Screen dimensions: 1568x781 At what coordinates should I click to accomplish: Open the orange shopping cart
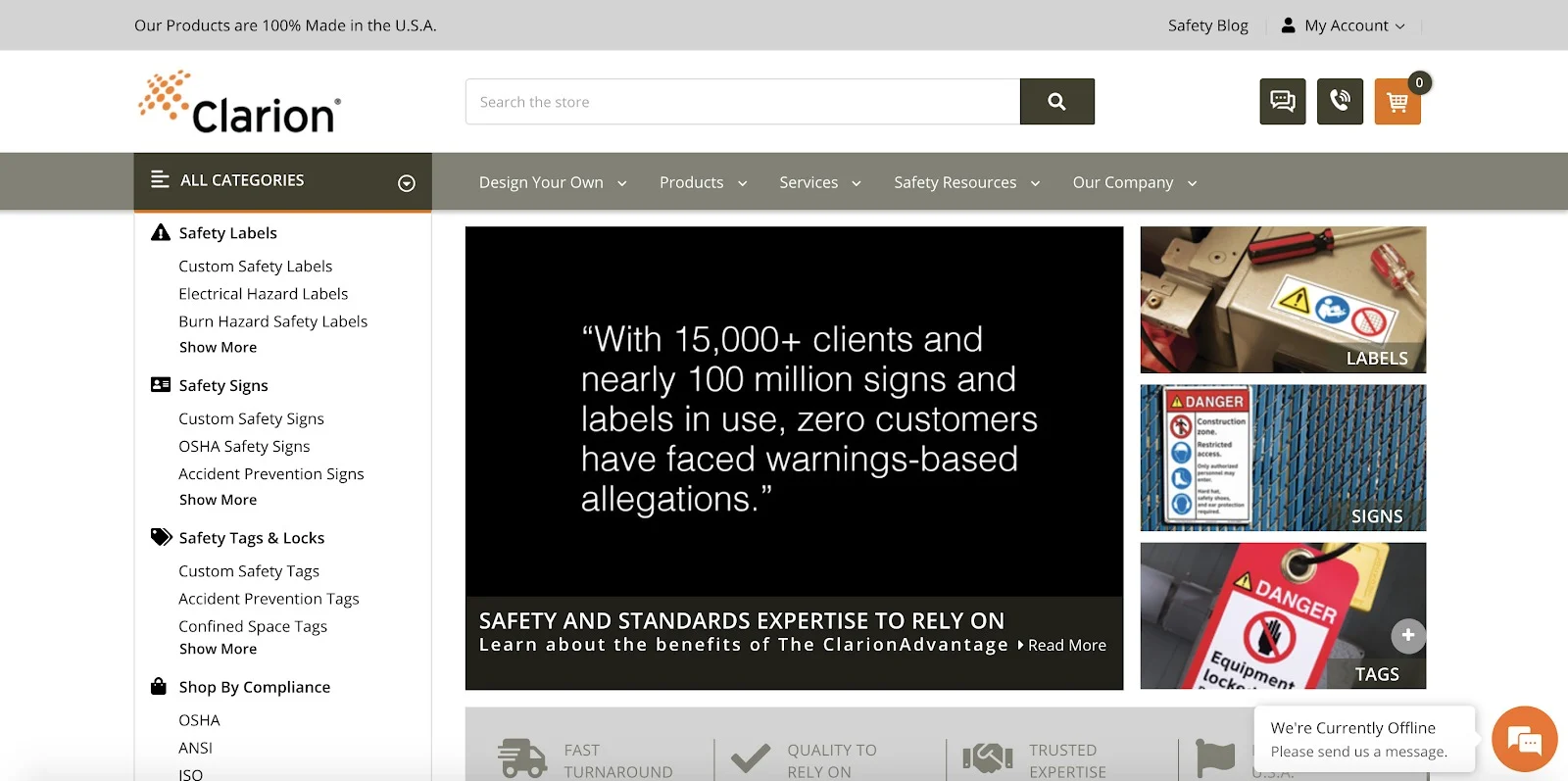click(x=1397, y=101)
